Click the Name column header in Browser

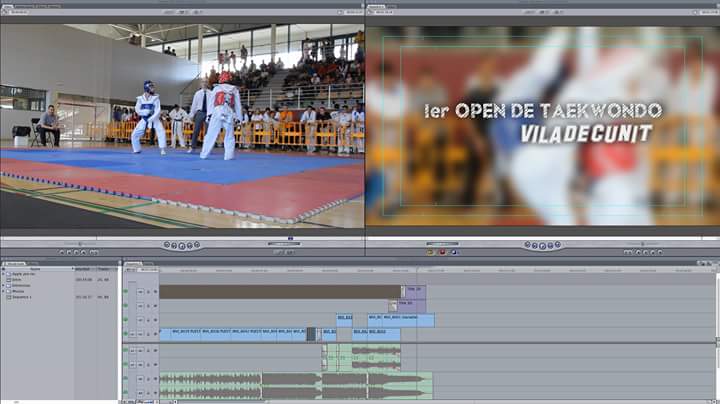click(x=35, y=269)
